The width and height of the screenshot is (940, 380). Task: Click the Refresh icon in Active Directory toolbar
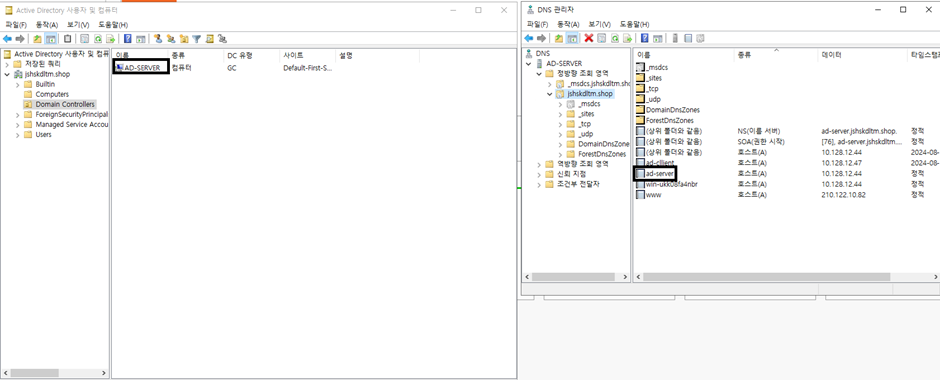[98, 39]
